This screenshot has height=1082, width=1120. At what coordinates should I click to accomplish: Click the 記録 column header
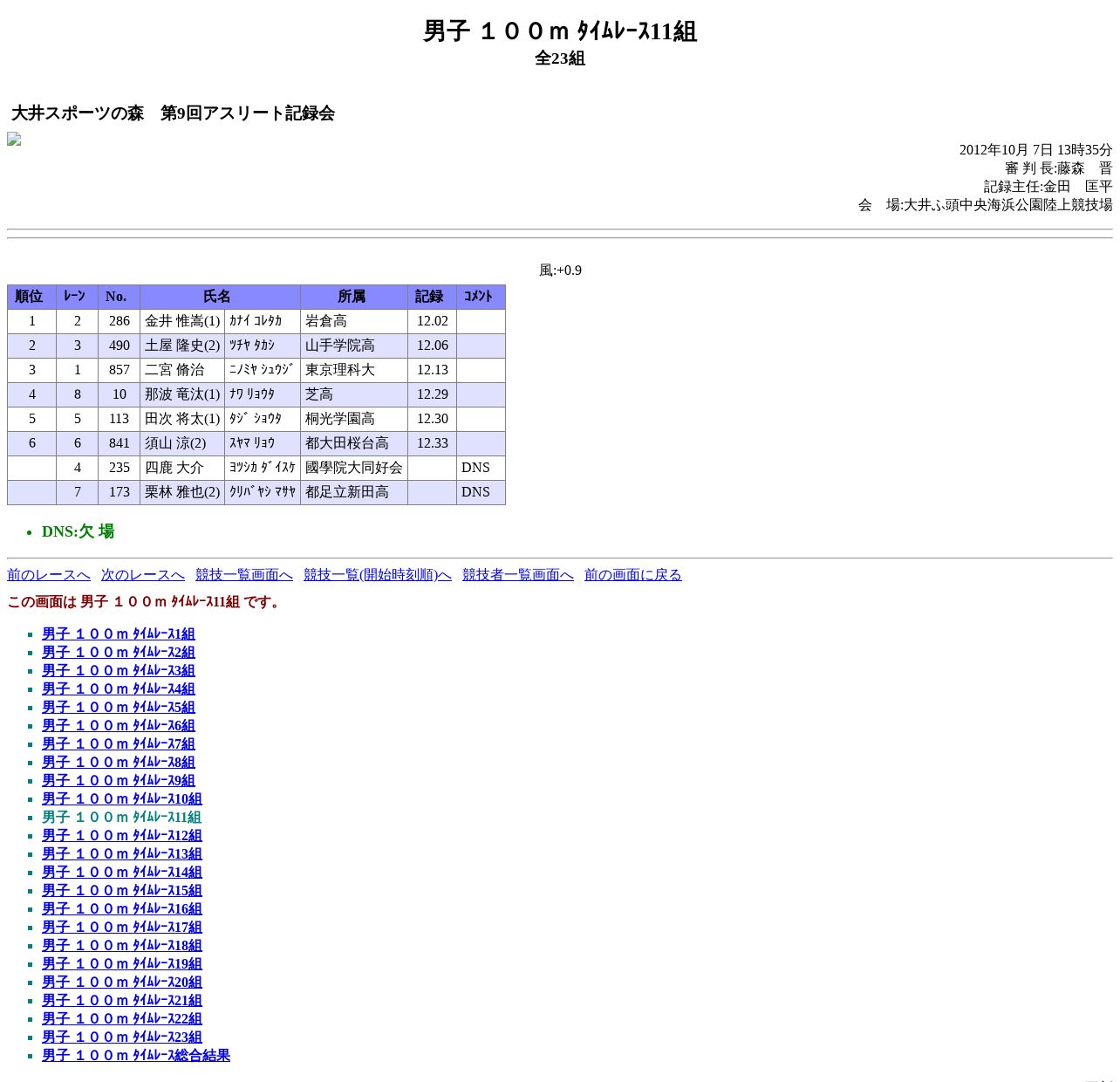[432, 297]
